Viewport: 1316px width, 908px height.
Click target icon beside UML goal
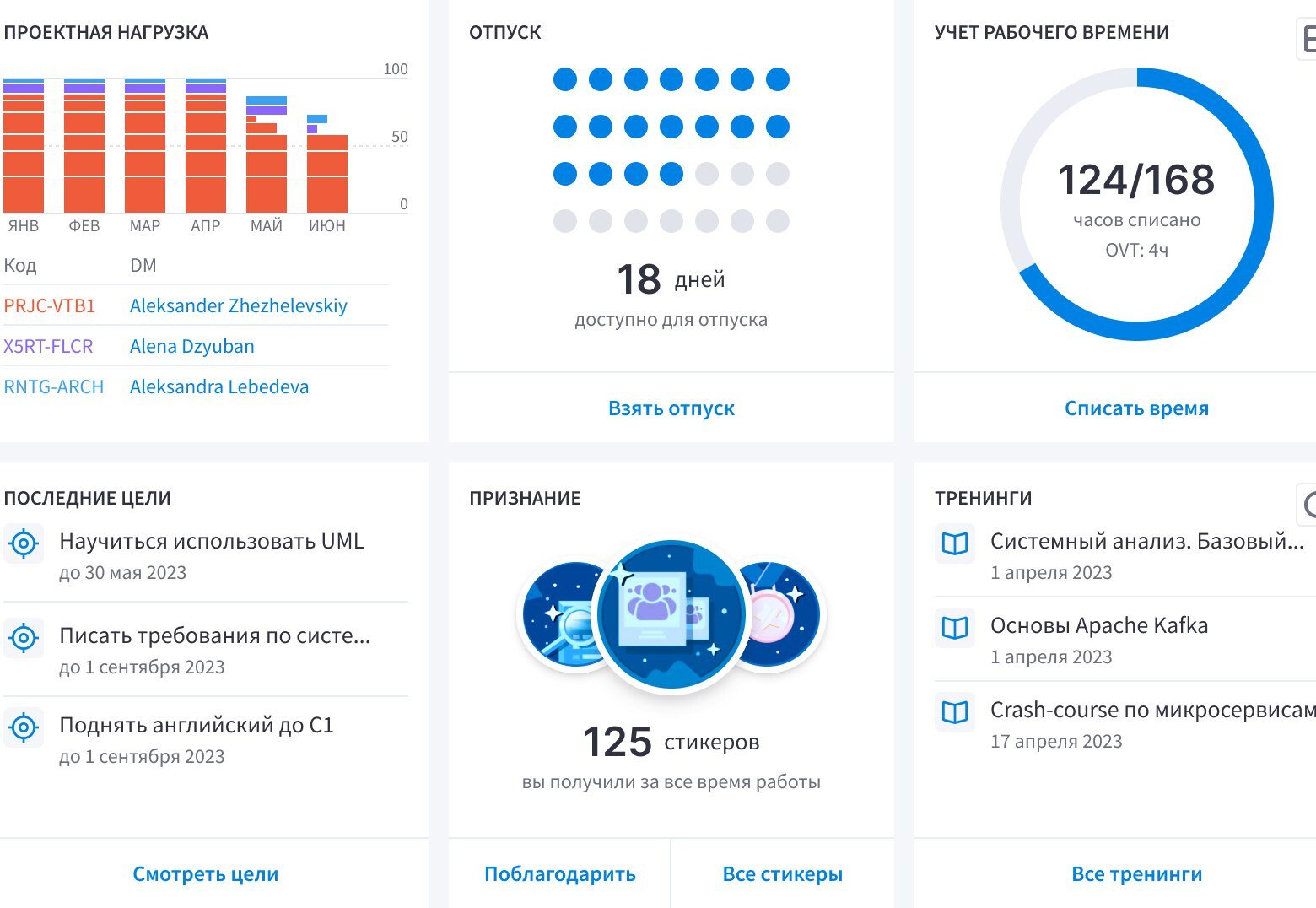[x=24, y=543]
